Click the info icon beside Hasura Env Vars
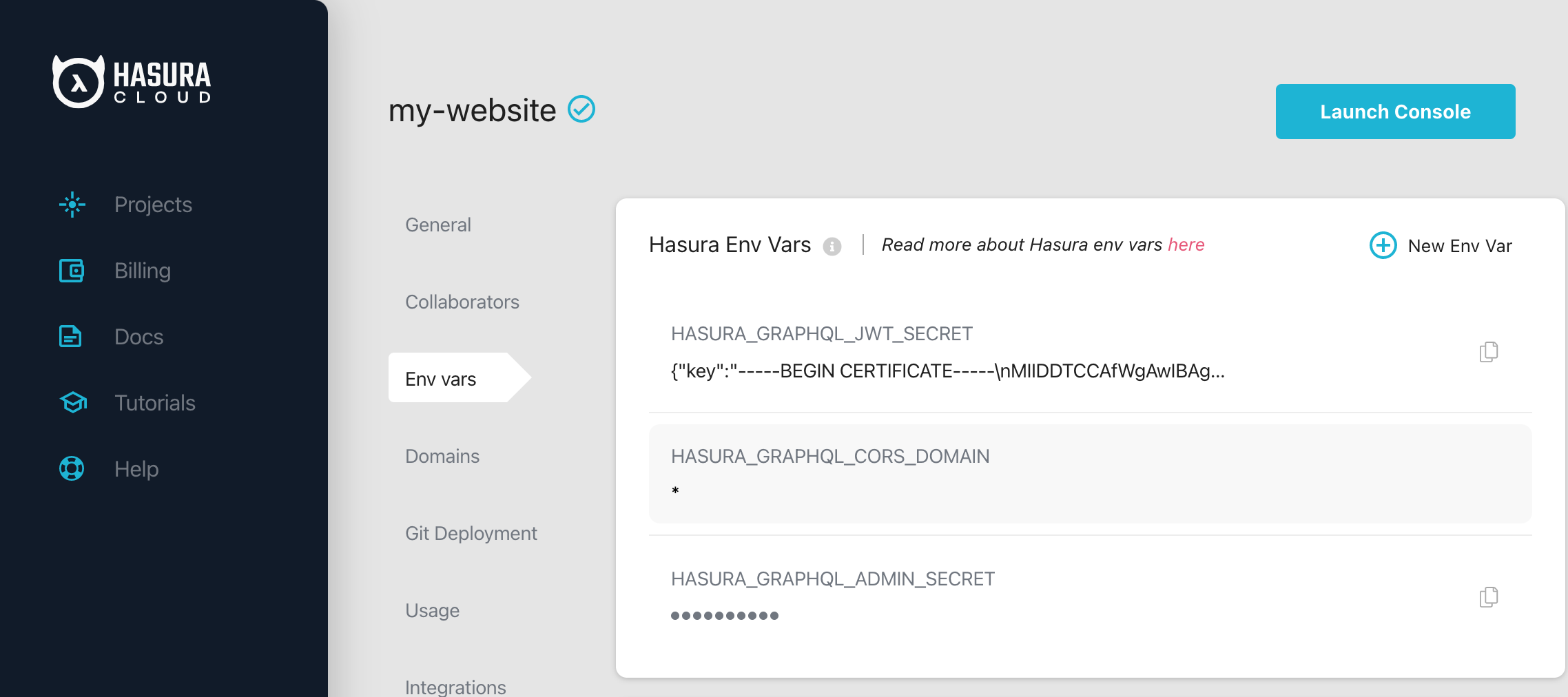 [832, 247]
